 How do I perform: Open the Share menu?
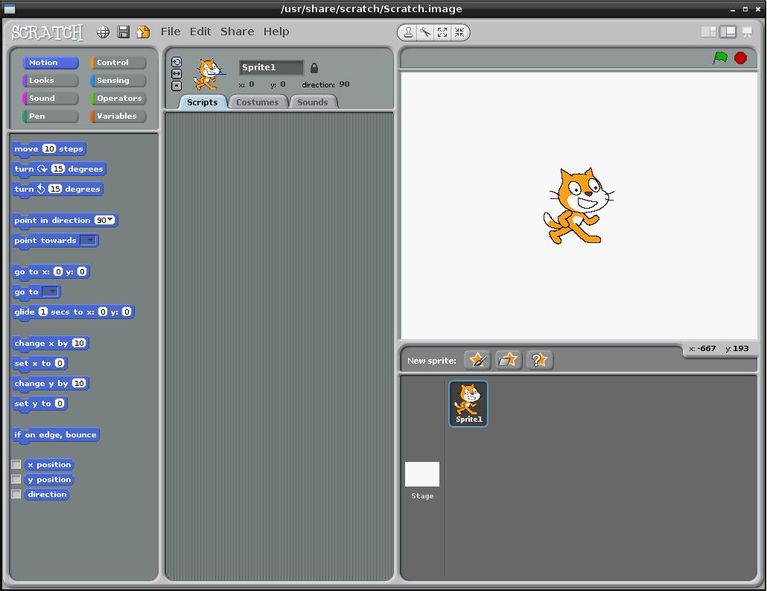237,32
